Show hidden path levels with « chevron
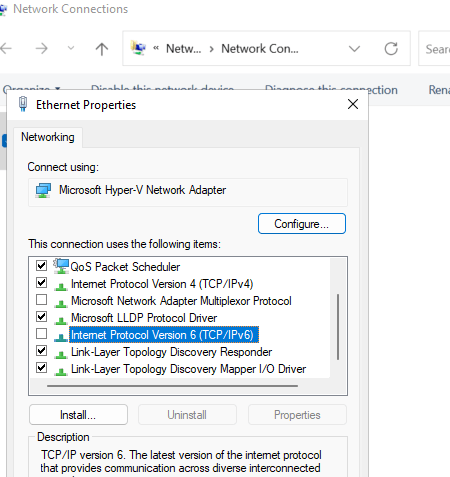Image resolution: width=450 pixels, height=477 pixels. tap(156, 48)
